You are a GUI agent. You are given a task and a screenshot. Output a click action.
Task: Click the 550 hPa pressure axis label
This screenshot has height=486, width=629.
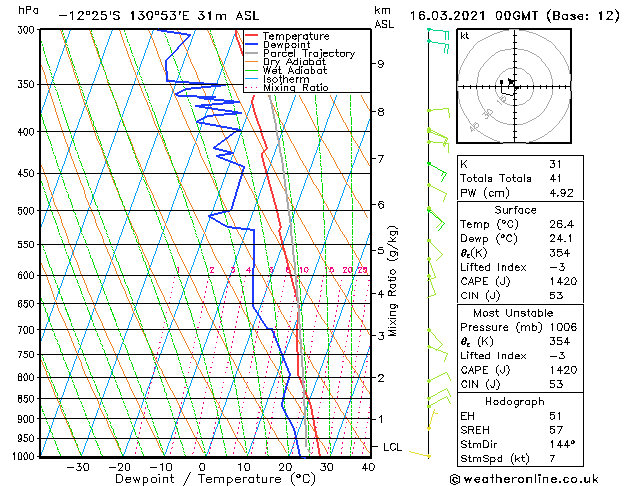tap(28, 245)
